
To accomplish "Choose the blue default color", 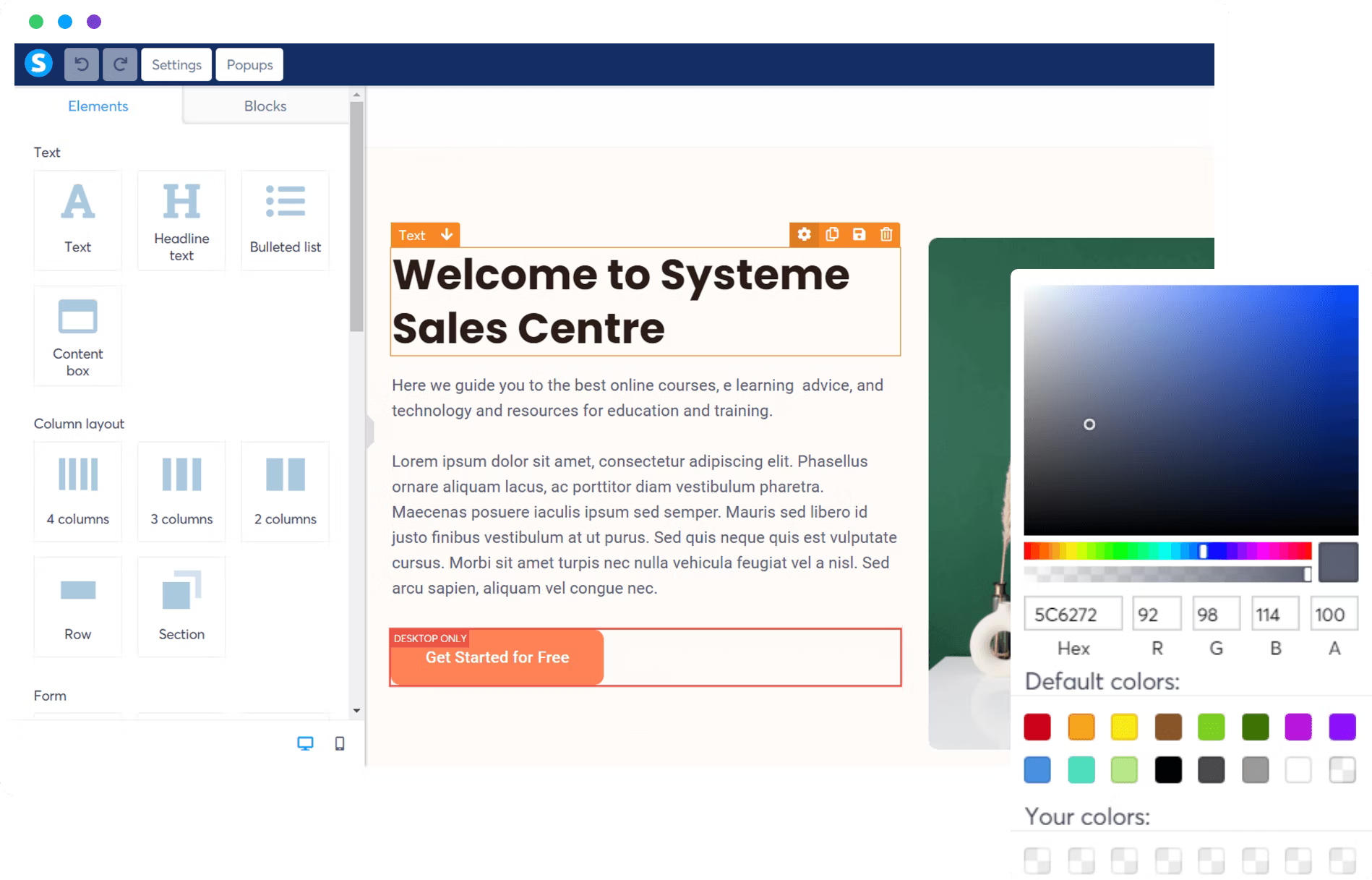I will (x=1037, y=770).
